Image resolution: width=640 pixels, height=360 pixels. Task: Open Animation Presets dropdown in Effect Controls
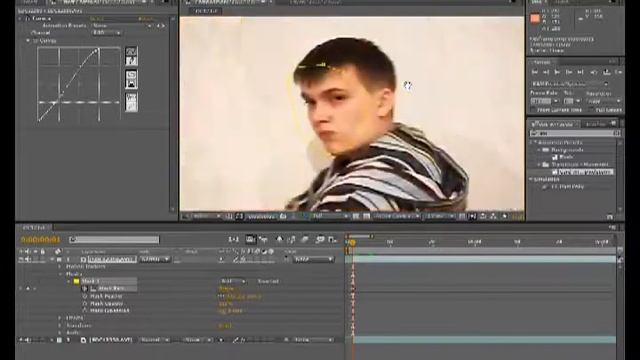coord(122,26)
